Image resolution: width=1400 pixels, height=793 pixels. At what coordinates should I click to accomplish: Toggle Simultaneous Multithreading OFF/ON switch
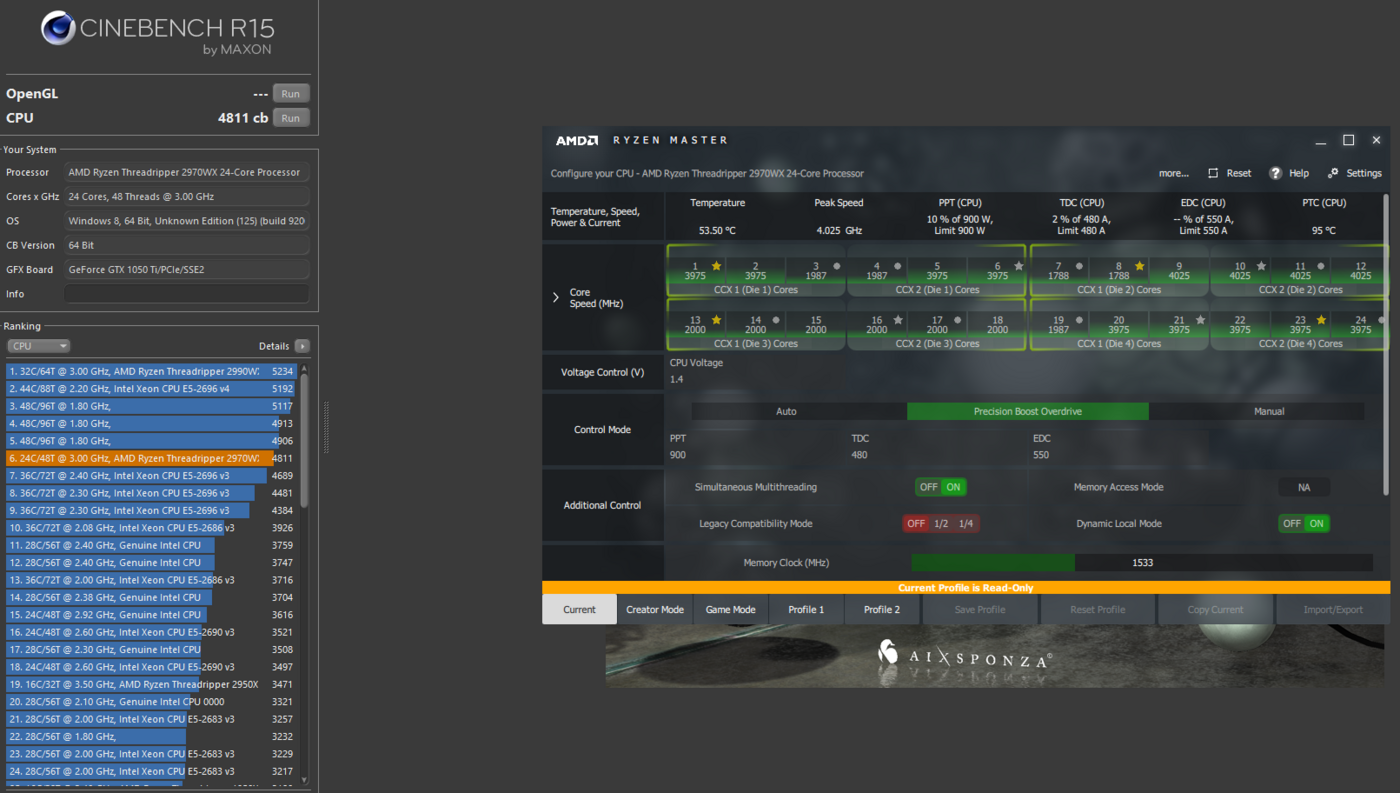(941, 487)
